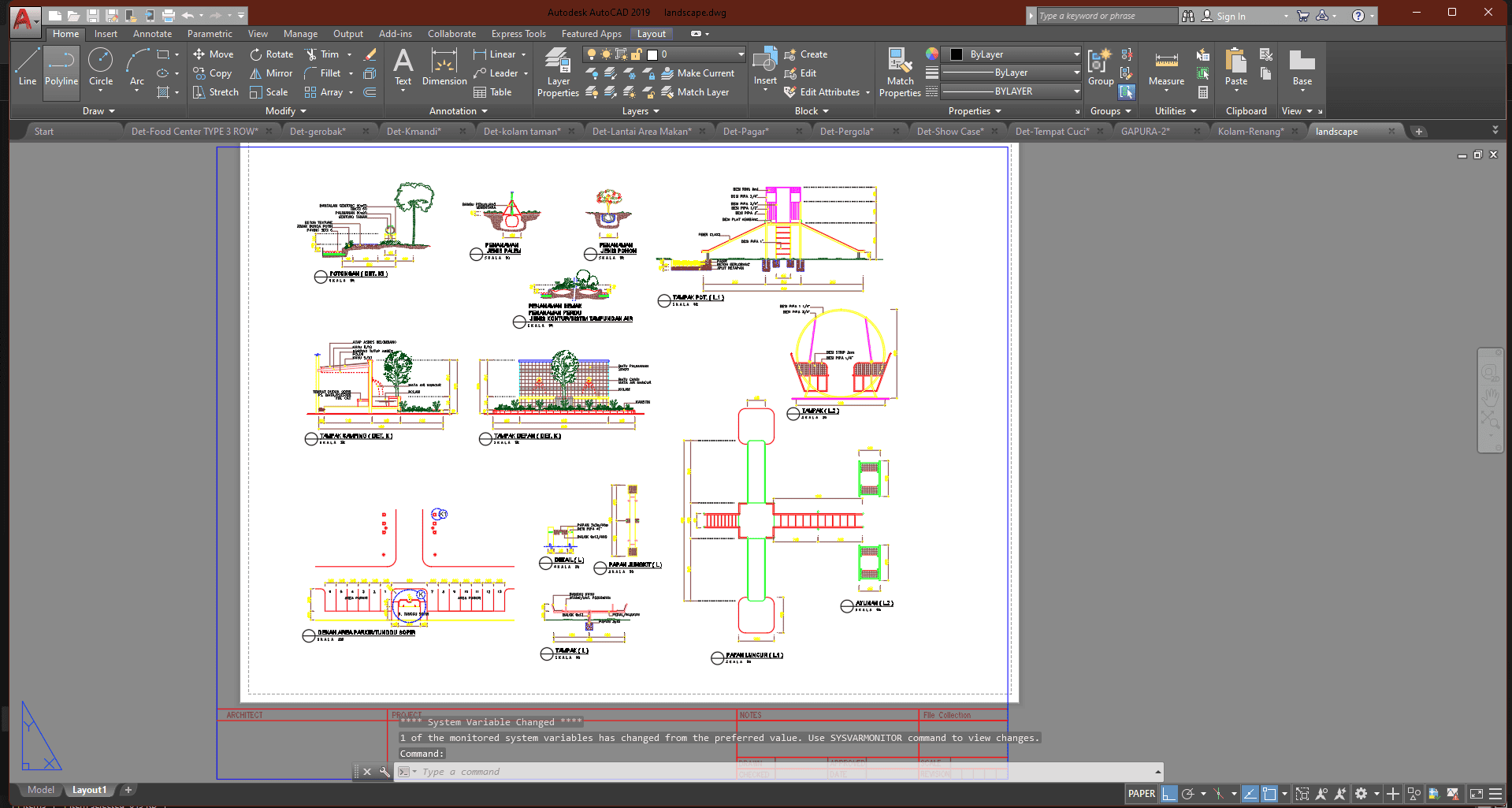Select the Polyline draw tool
This screenshot has height=808, width=1512.
point(61,68)
